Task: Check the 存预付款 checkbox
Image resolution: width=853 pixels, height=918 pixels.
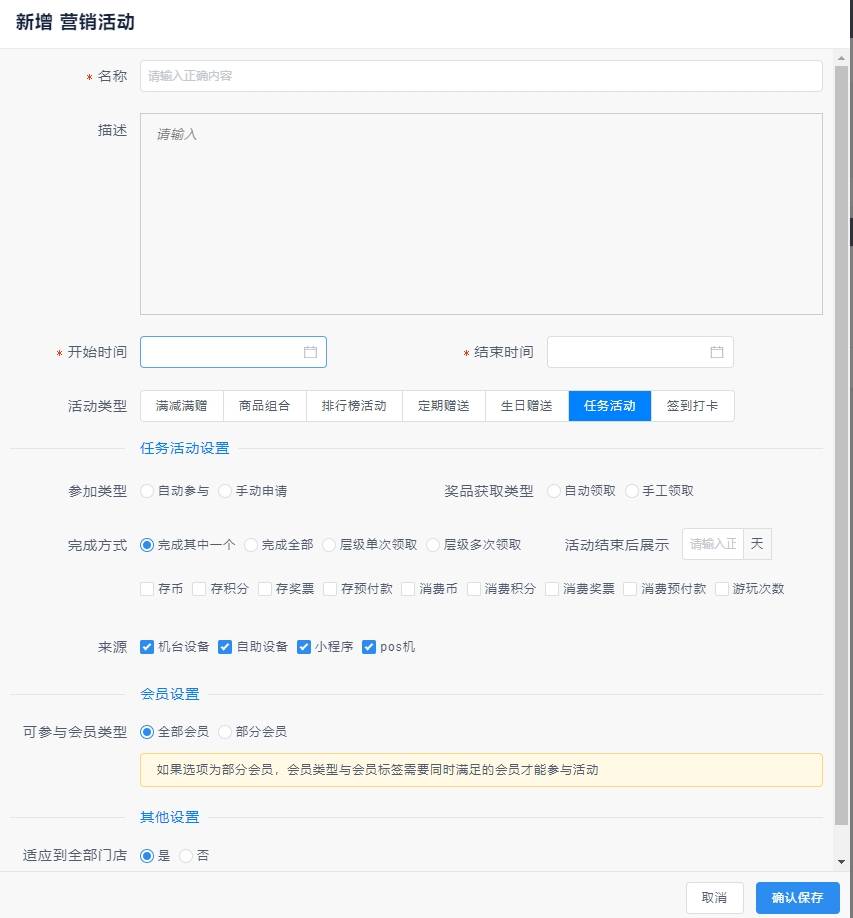Action: pyautogui.click(x=330, y=589)
